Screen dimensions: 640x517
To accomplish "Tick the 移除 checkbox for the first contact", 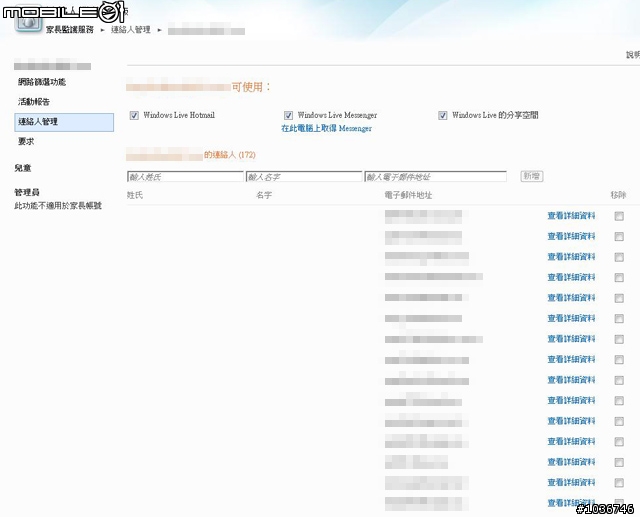I will (619, 216).
